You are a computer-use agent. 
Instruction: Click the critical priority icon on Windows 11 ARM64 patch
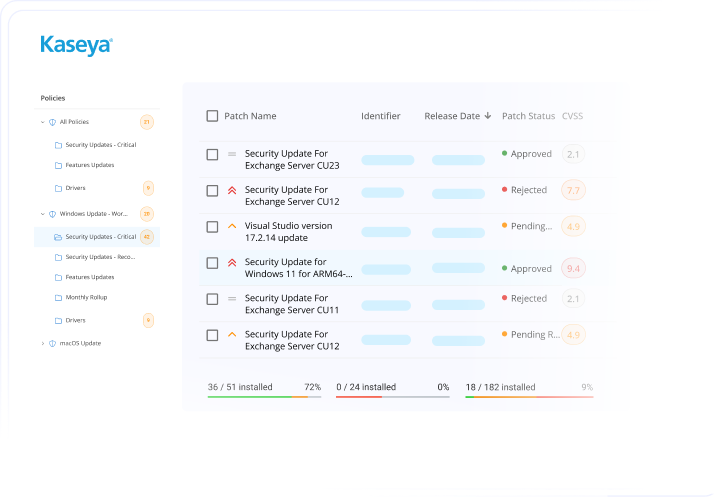(232, 263)
